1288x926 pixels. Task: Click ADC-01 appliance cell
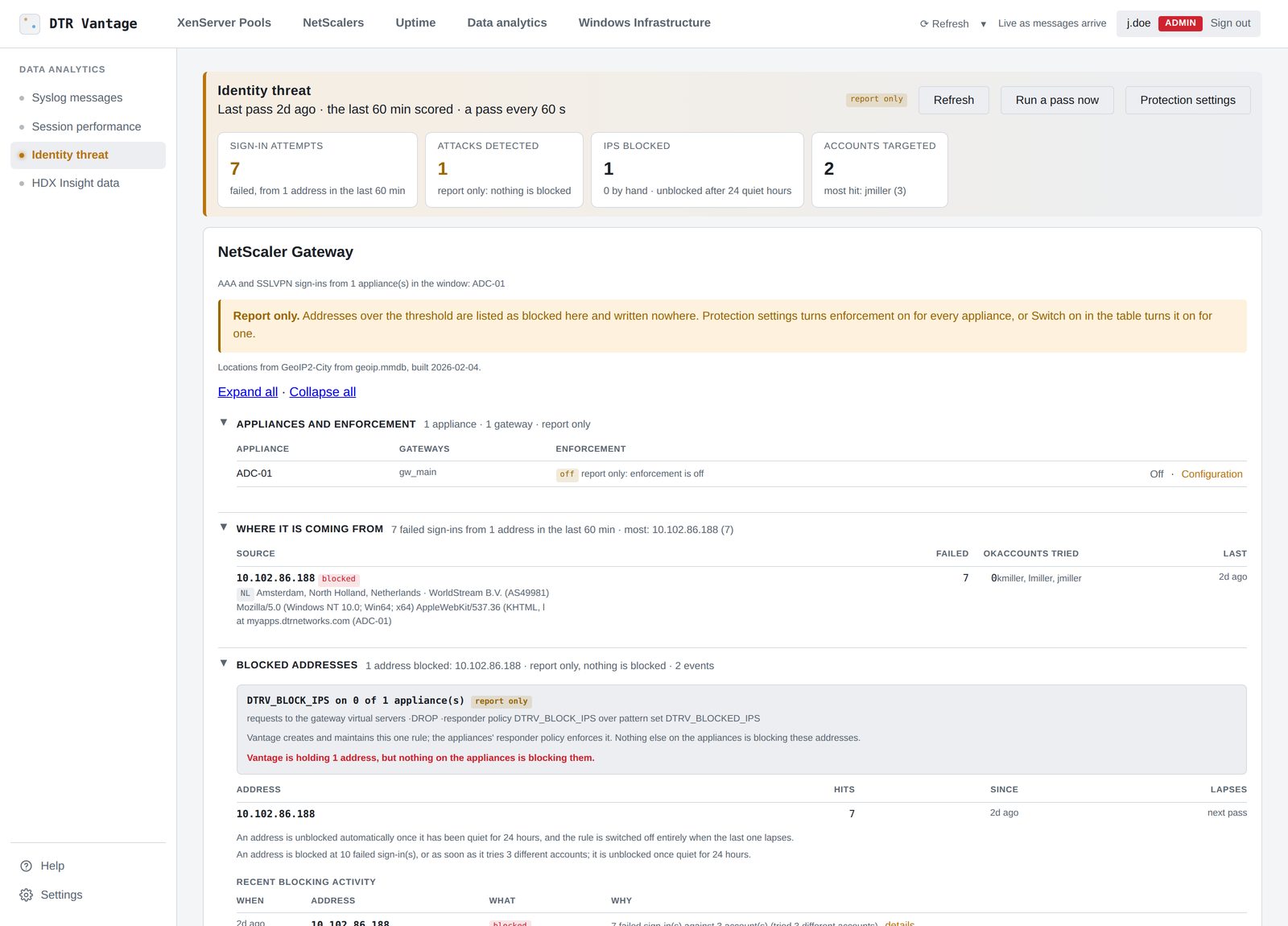[x=254, y=473]
